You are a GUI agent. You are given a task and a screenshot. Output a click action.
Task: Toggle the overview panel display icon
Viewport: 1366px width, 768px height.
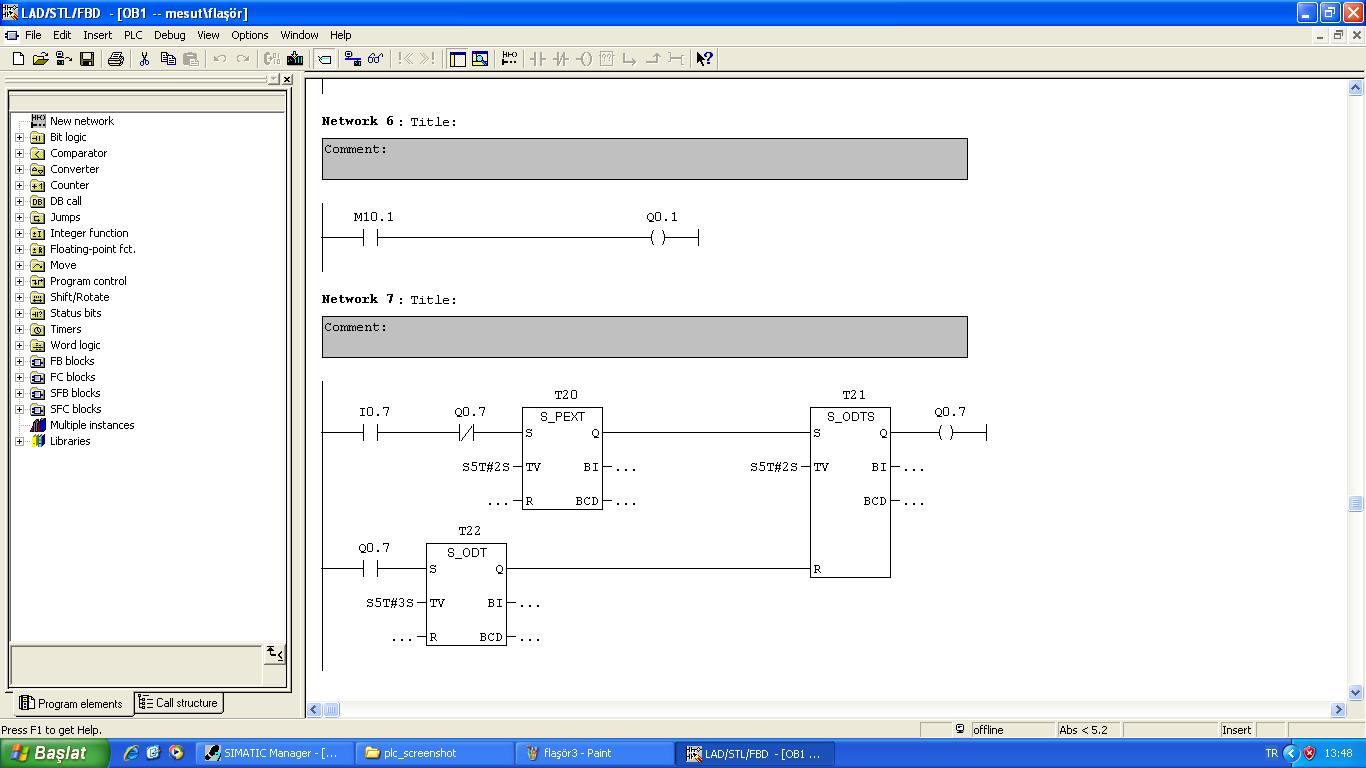(x=457, y=59)
